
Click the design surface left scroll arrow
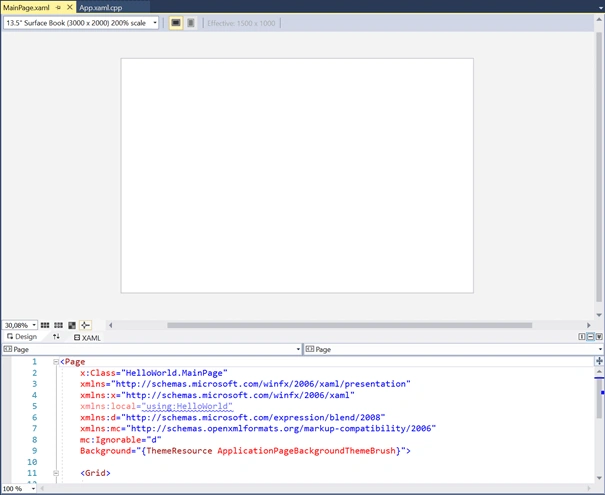(111, 325)
